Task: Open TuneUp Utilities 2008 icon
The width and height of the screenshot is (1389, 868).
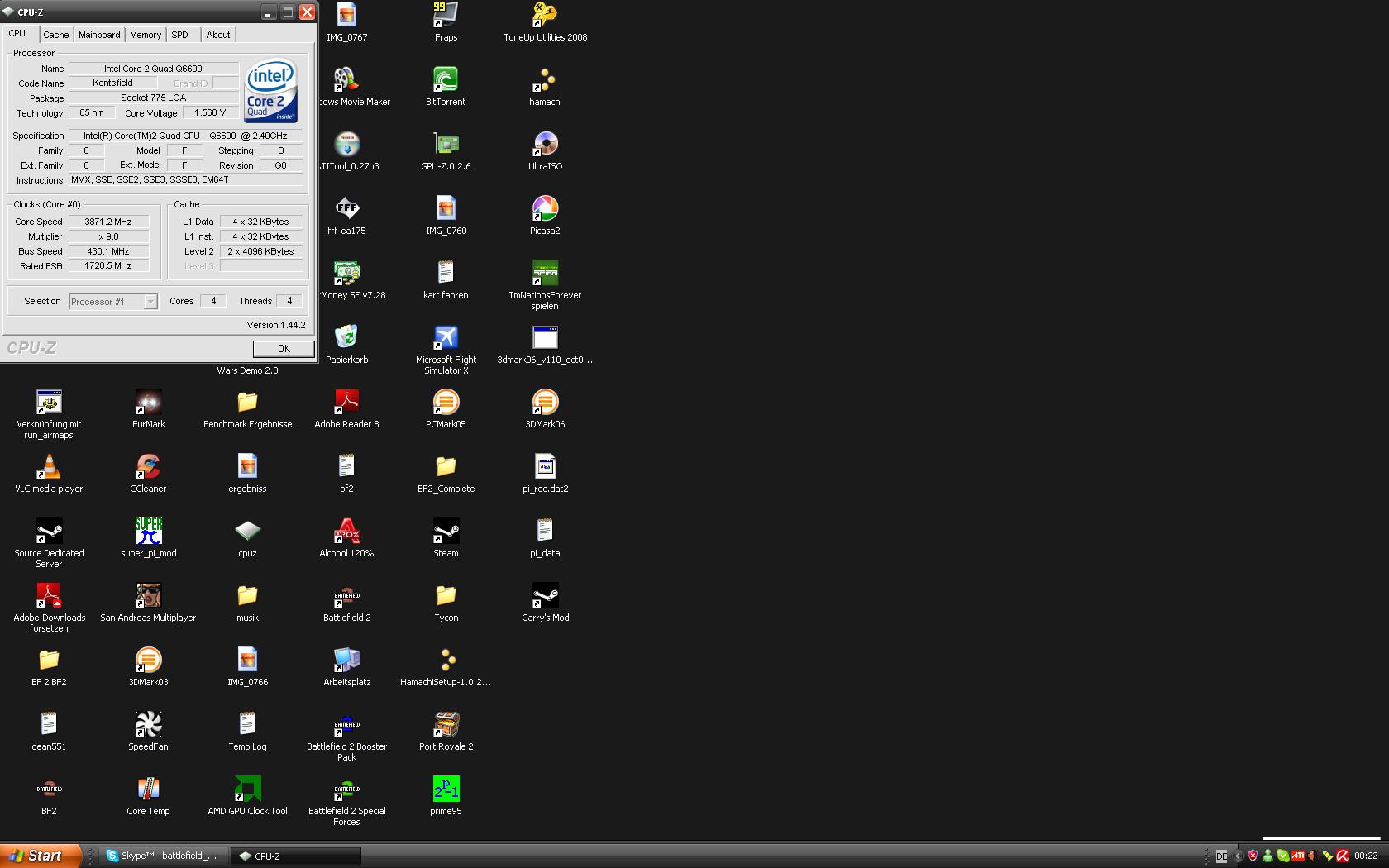Action: coord(546,22)
